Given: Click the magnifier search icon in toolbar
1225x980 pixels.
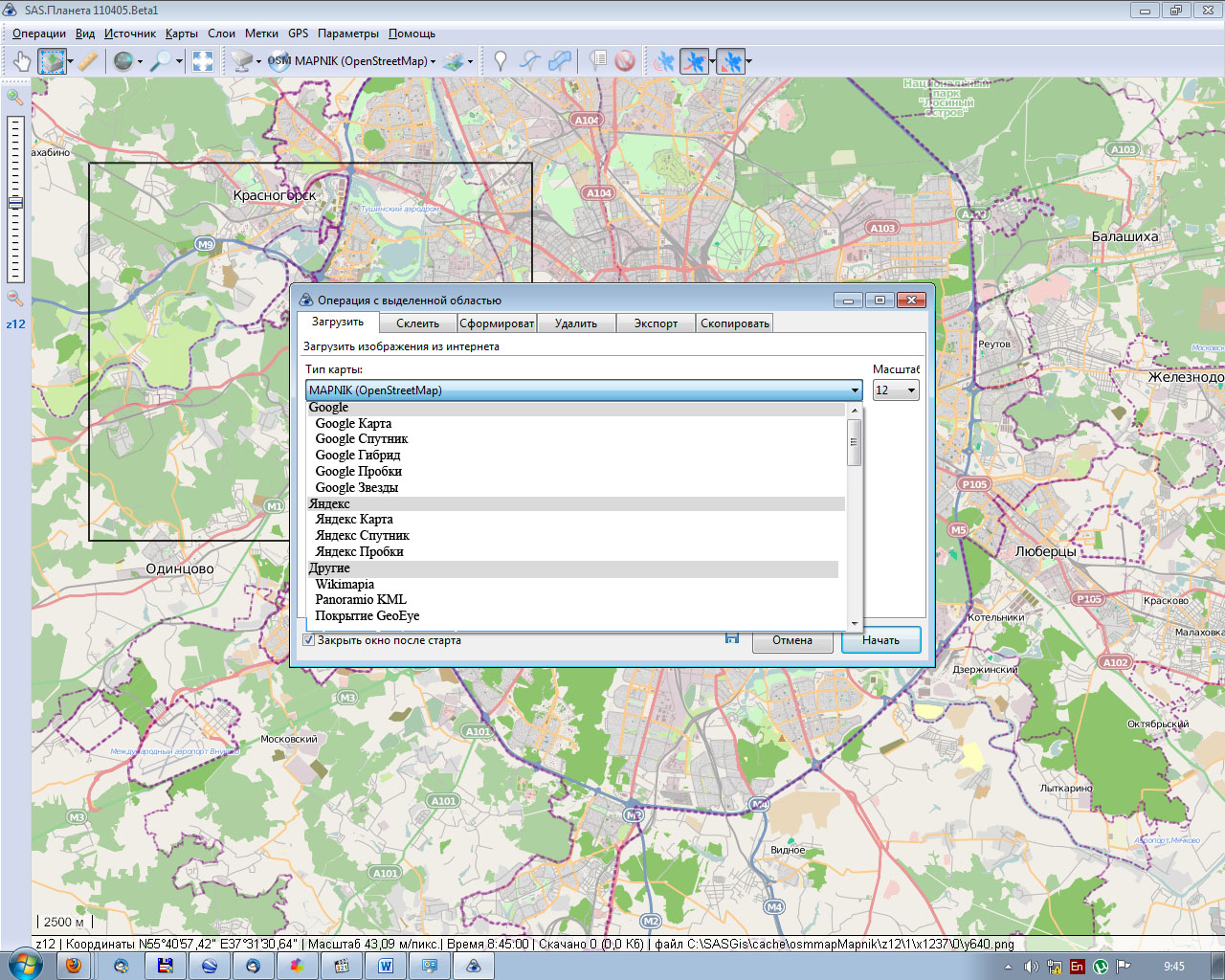Looking at the screenshot, I should (x=161, y=61).
